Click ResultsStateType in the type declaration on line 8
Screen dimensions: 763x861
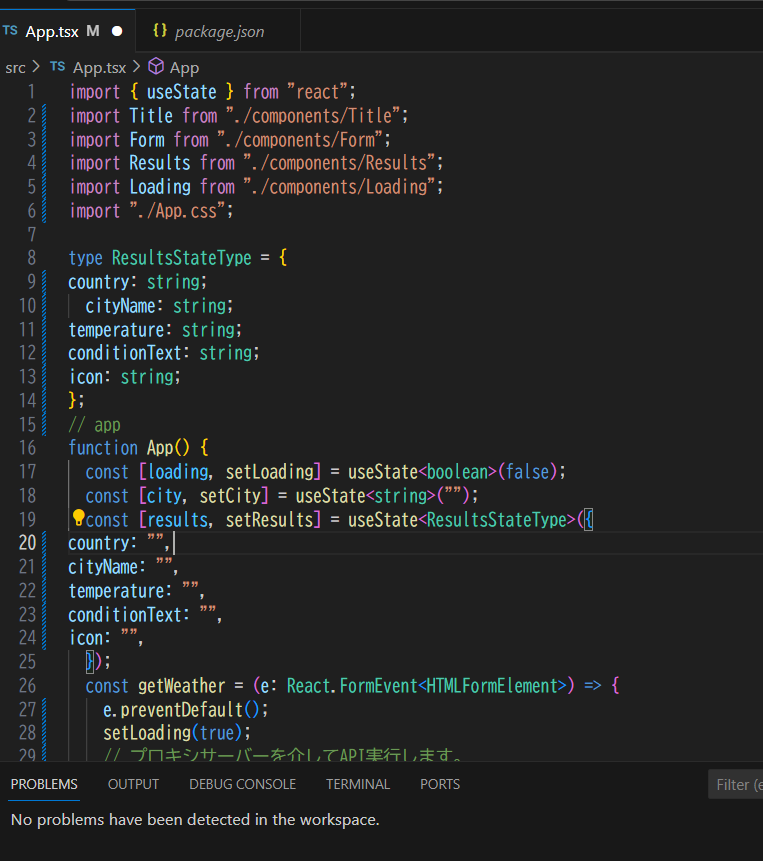(x=182, y=258)
